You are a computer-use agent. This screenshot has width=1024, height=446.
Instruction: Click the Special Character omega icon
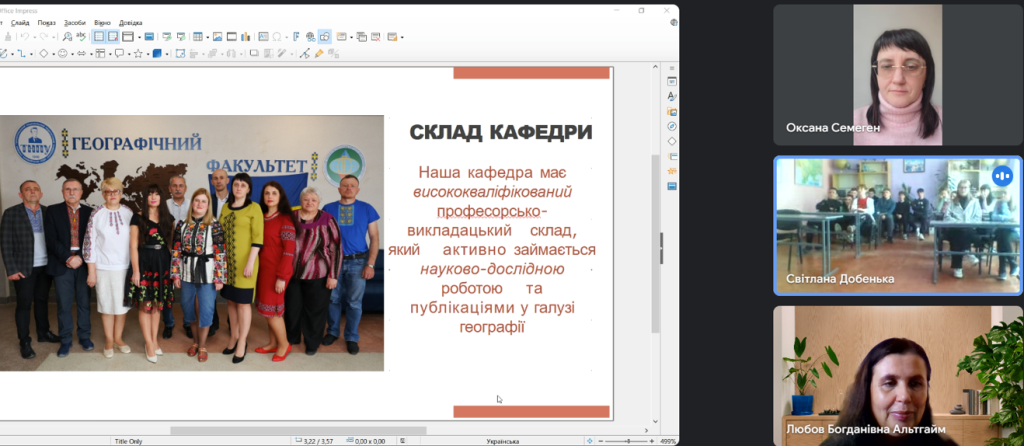click(277, 37)
